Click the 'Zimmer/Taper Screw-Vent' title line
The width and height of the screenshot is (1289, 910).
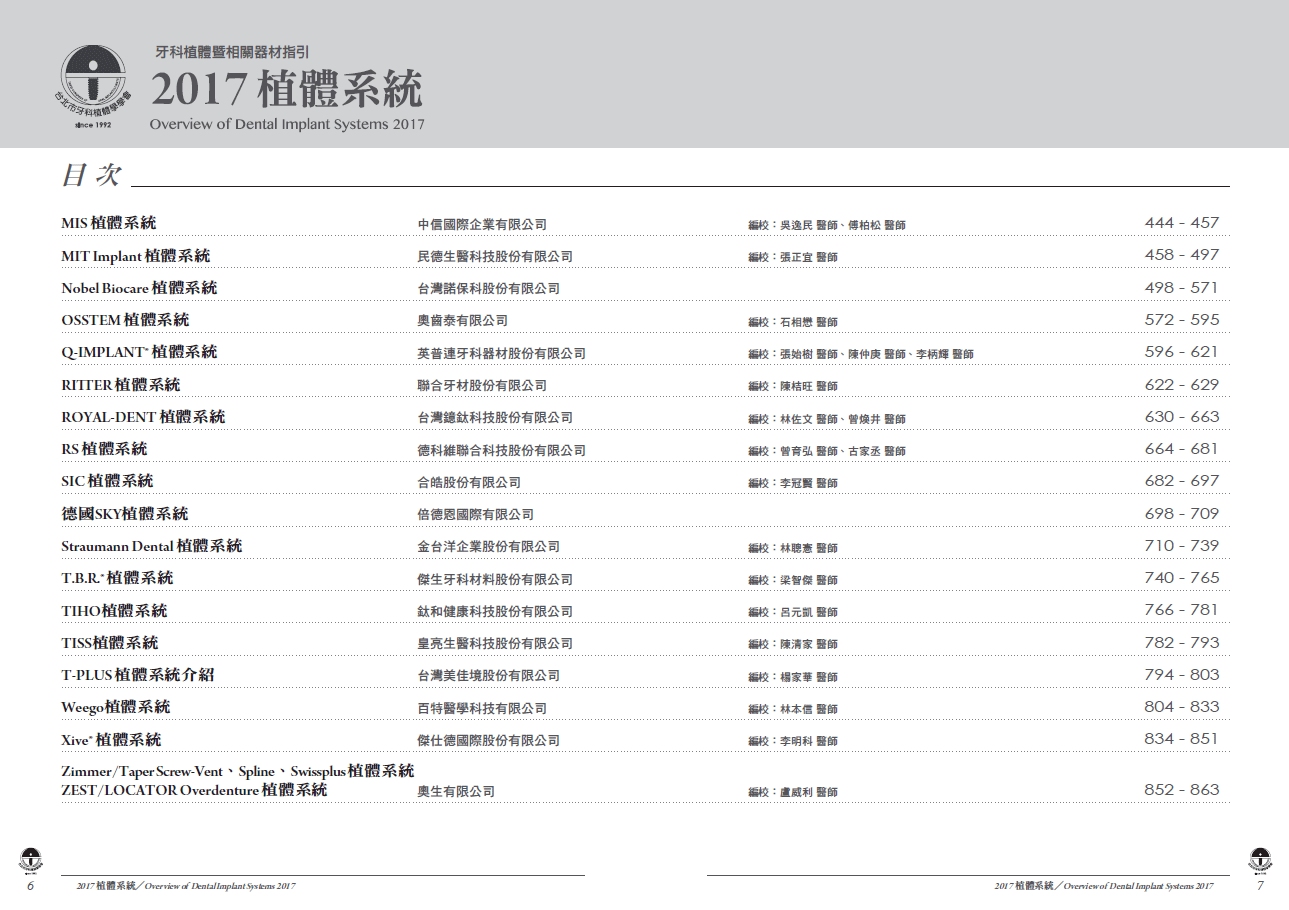point(237,772)
